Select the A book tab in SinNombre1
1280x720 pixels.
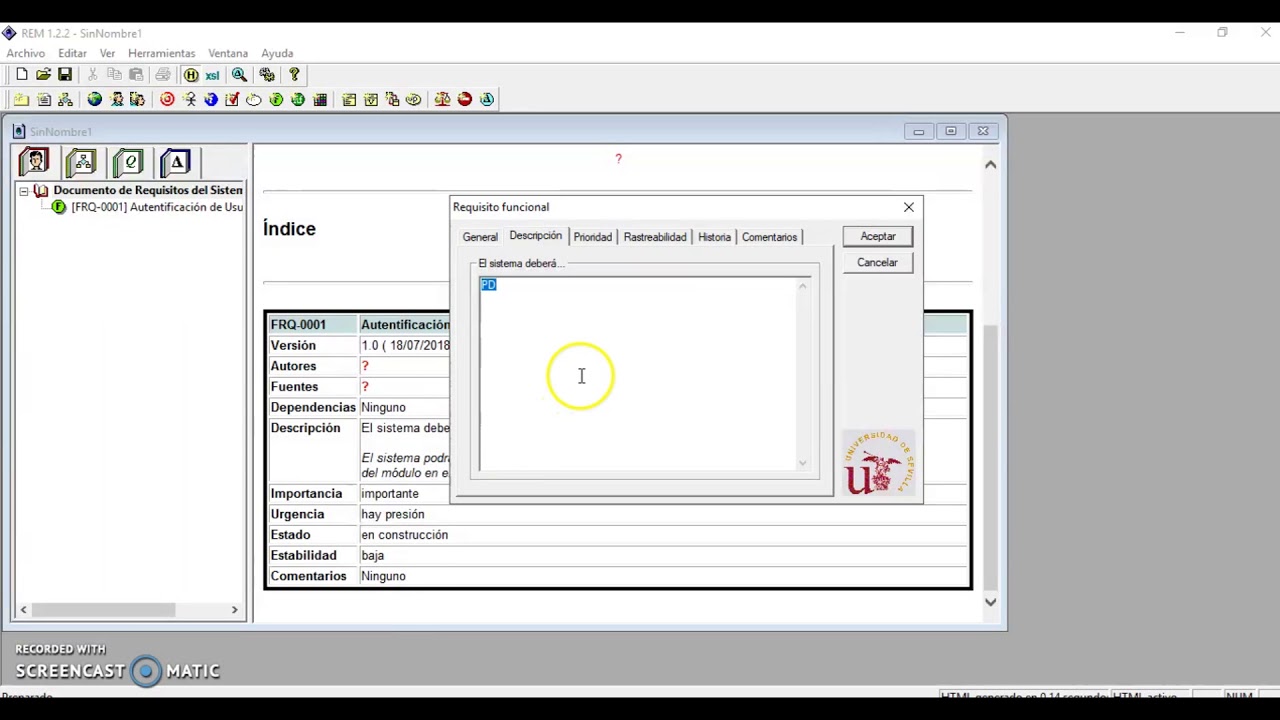coord(175,162)
